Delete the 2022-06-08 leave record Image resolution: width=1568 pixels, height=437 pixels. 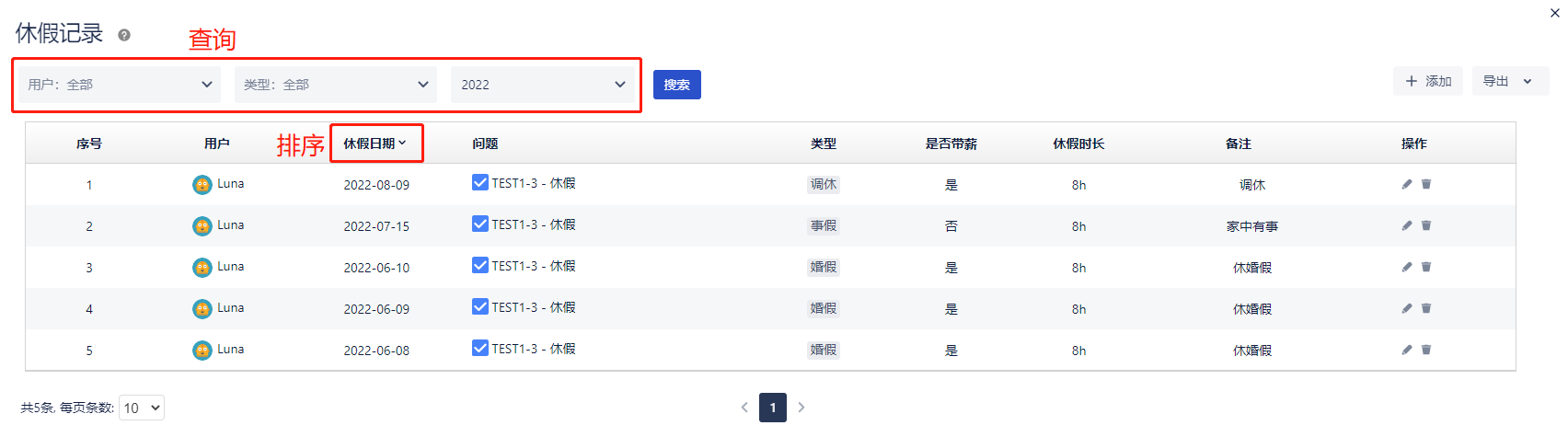point(1426,350)
